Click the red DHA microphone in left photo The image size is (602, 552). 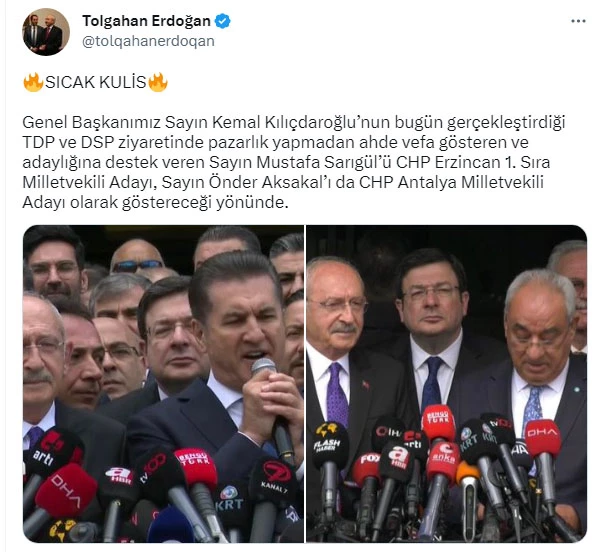[66, 490]
